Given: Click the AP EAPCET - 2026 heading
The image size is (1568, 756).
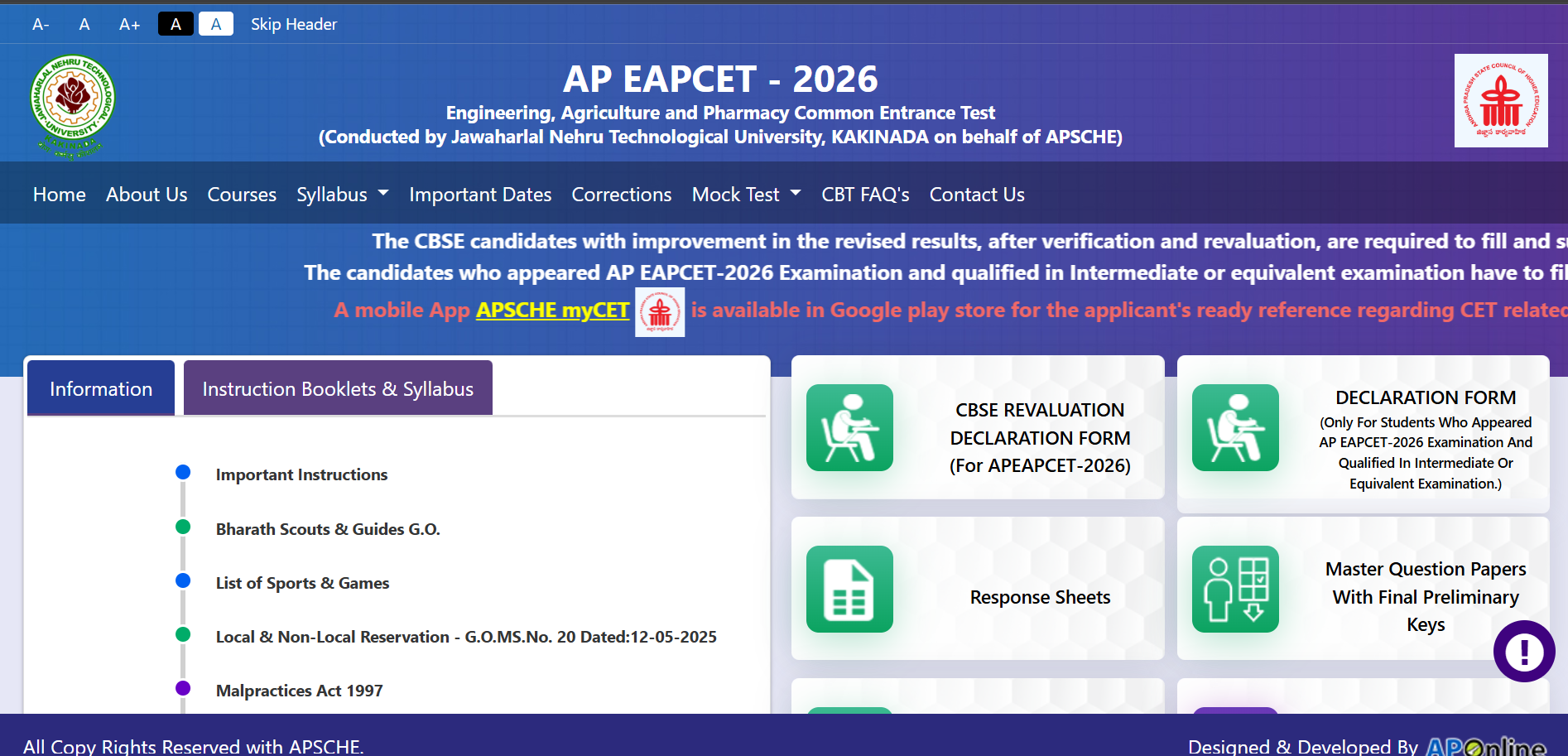Looking at the screenshot, I should [720, 79].
